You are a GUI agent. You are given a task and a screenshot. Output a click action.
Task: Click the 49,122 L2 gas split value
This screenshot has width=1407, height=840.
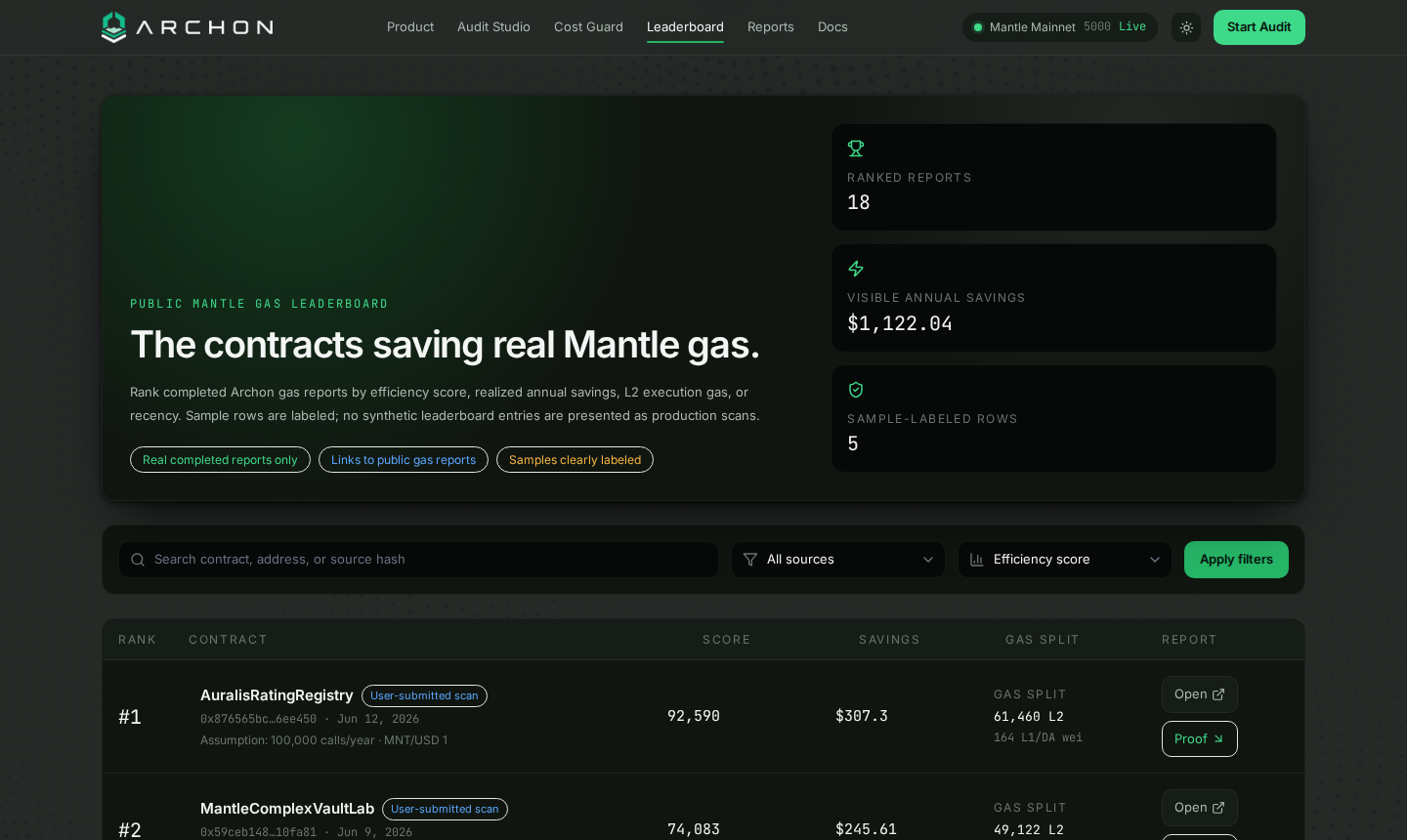pyautogui.click(x=1029, y=830)
